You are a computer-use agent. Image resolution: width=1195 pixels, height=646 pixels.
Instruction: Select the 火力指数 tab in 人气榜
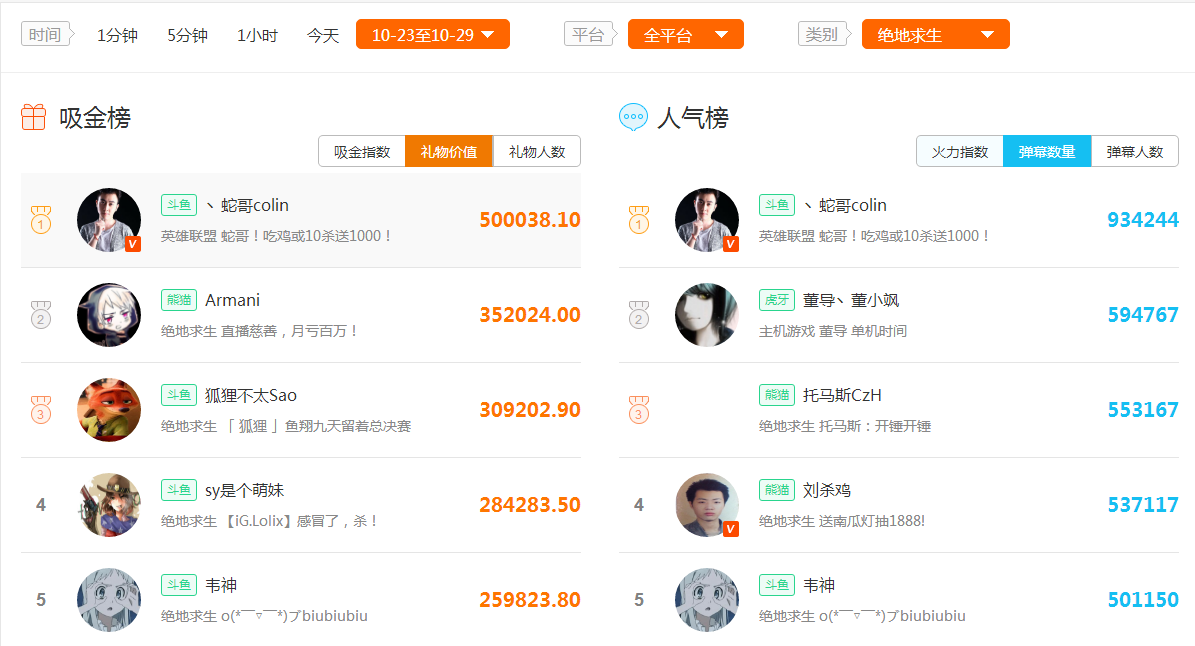[x=960, y=152]
